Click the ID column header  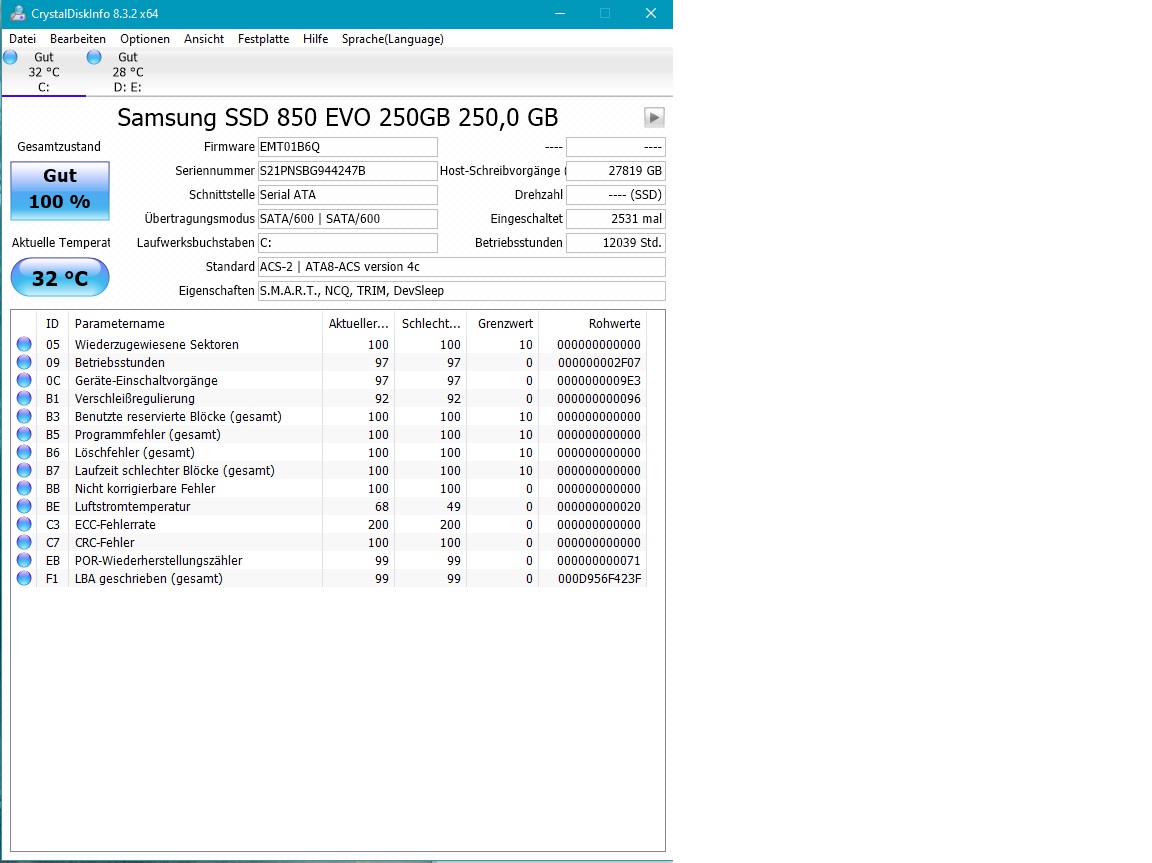point(52,324)
